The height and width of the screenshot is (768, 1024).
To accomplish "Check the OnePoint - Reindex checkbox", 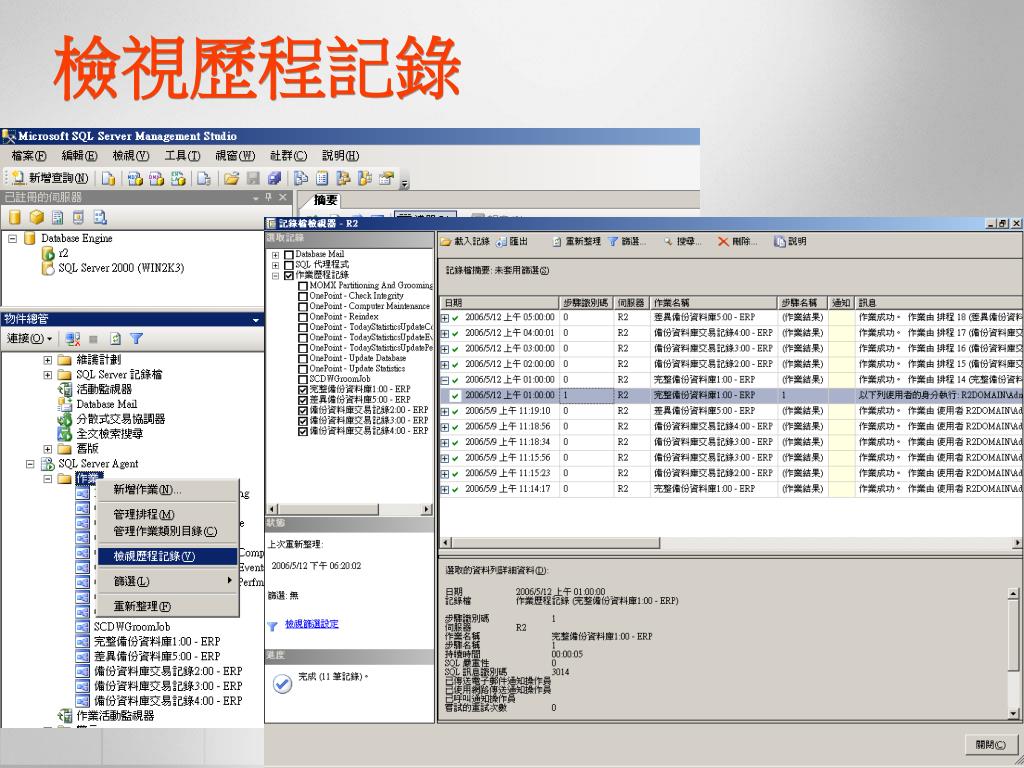I will tap(302, 317).
